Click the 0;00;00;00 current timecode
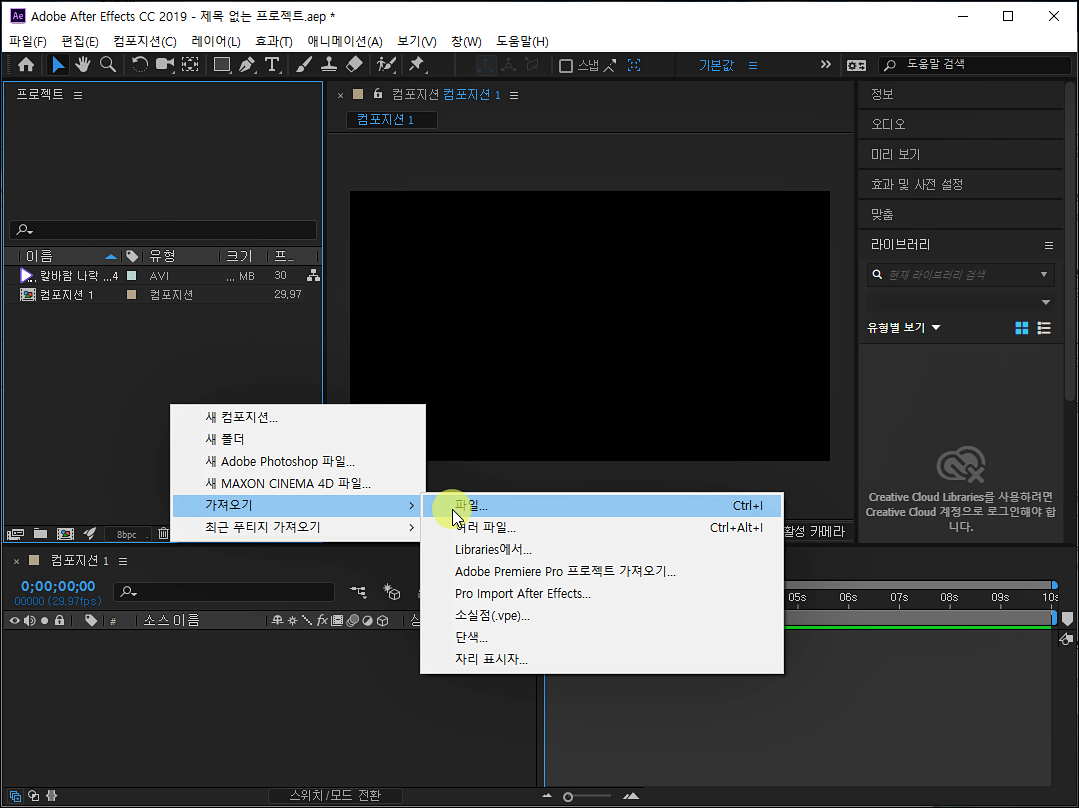The image size is (1079, 808). click(x=58, y=586)
